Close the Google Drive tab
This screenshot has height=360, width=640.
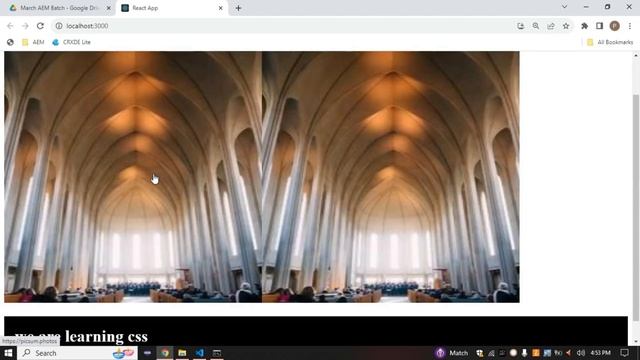(109, 8)
